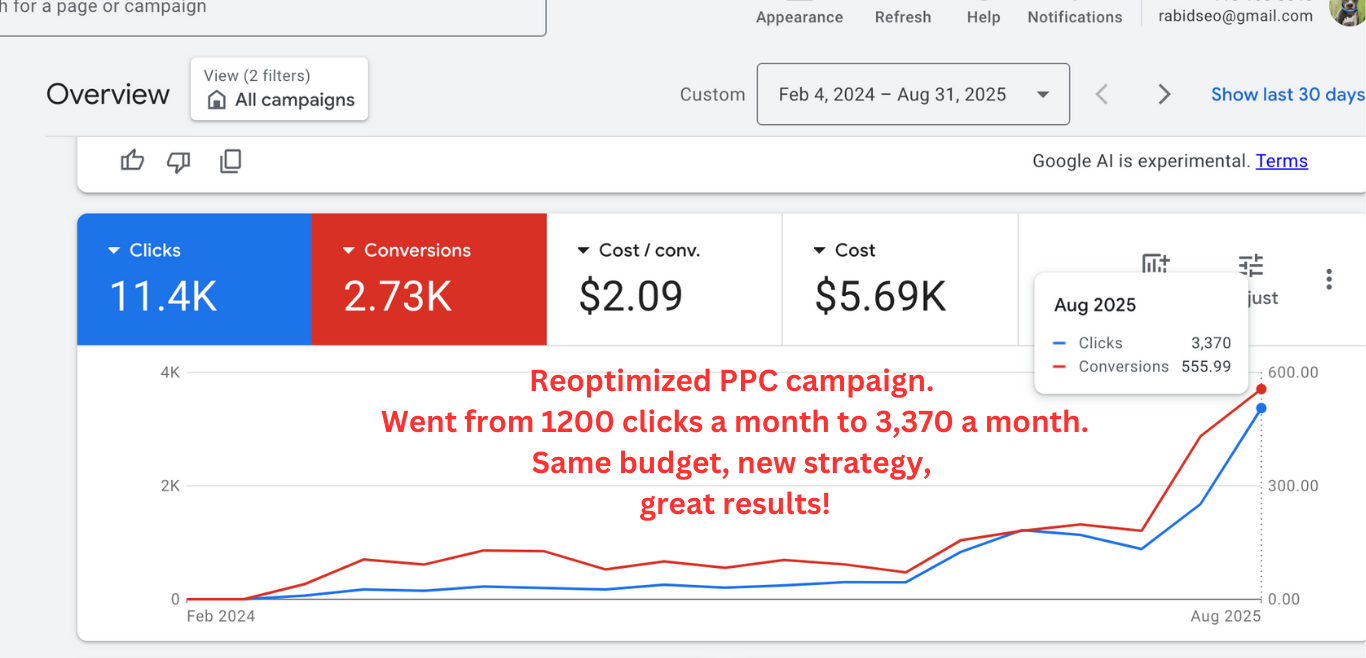Viewport: 1366px width, 658px height.
Task: Click the user profile avatar photo
Action: click(1346, 10)
